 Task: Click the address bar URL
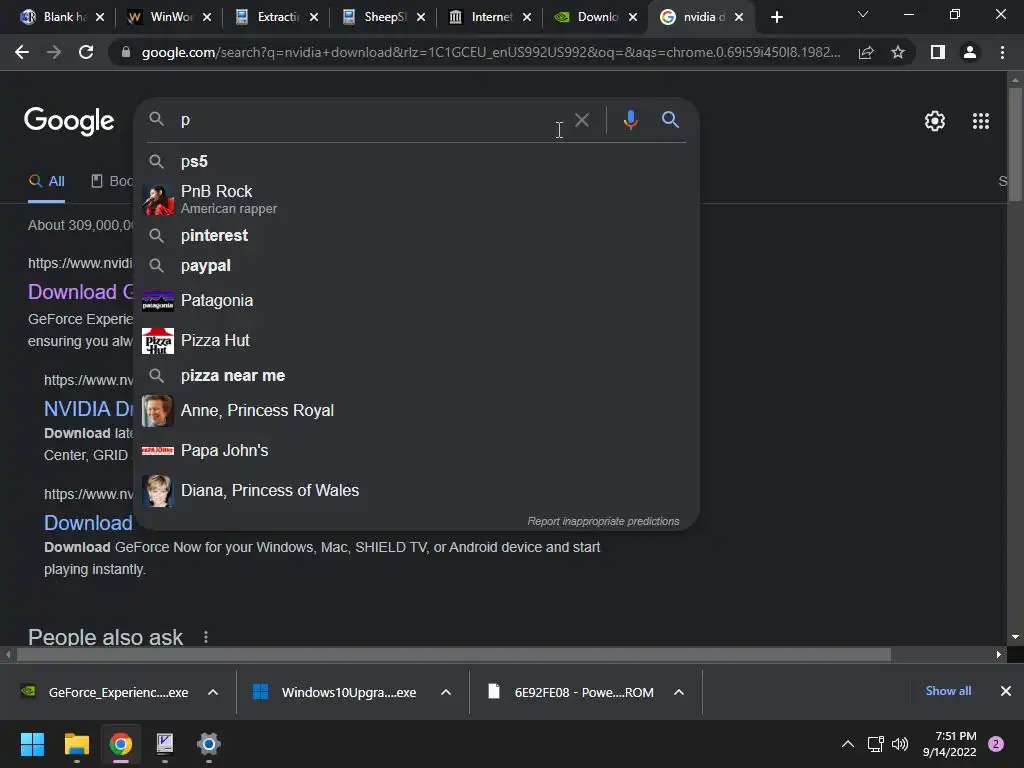[490, 52]
